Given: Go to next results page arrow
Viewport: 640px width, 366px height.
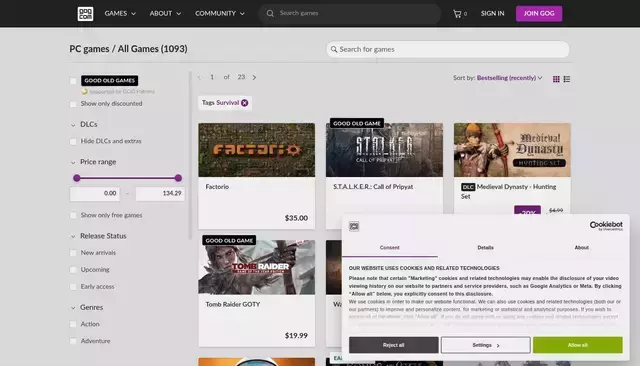Looking at the screenshot, I should [x=254, y=78].
